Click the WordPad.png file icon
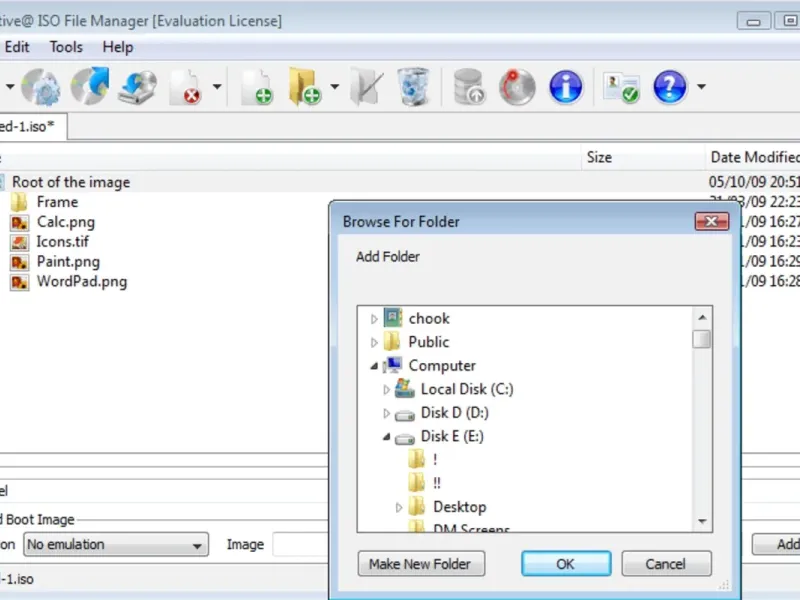 pyautogui.click(x=19, y=282)
